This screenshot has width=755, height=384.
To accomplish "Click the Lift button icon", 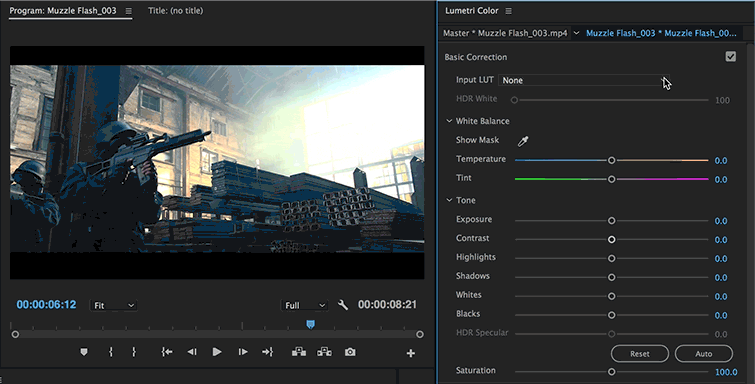I will 299,352.
